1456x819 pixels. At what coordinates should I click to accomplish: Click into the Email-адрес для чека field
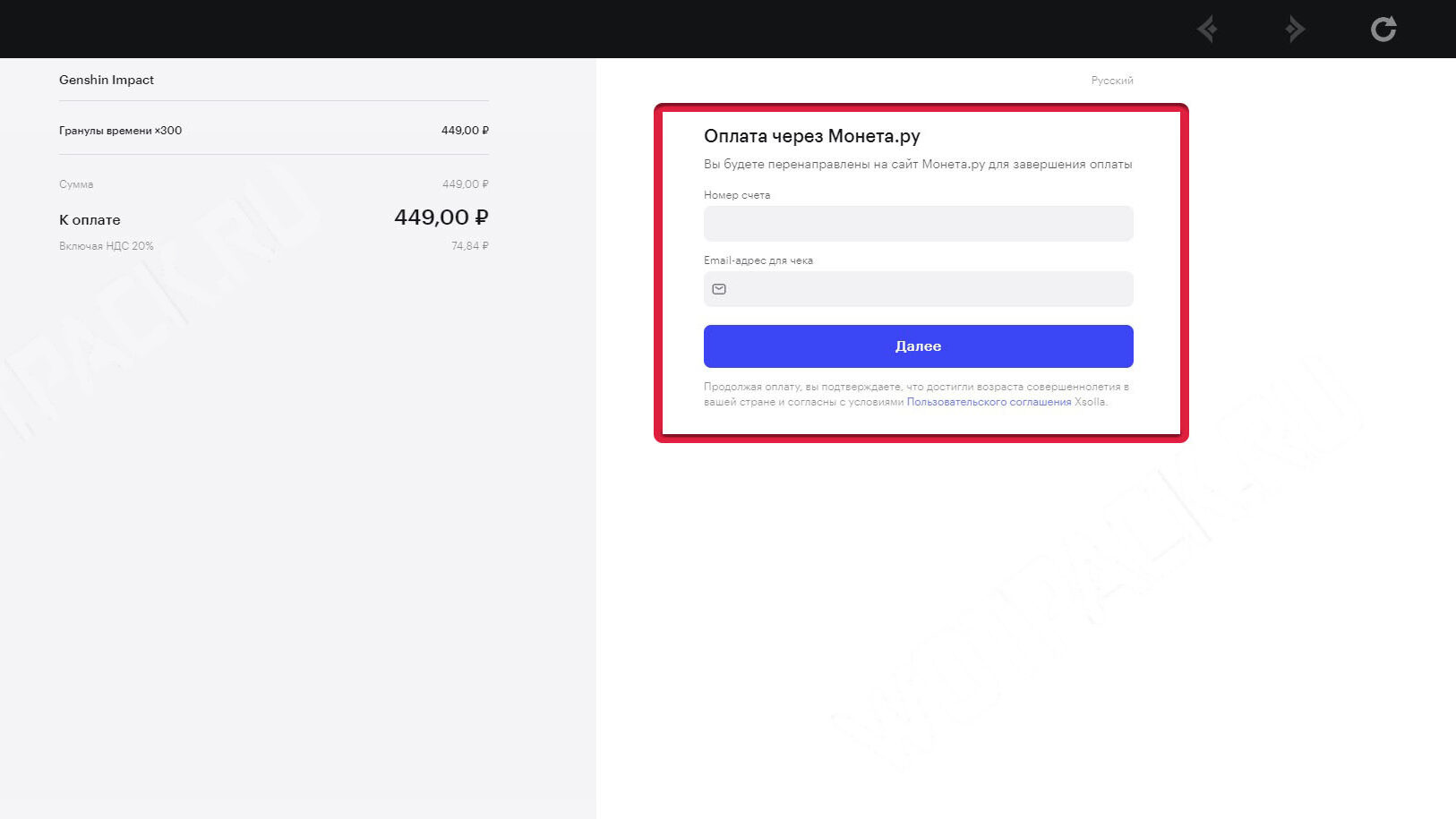coord(927,289)
